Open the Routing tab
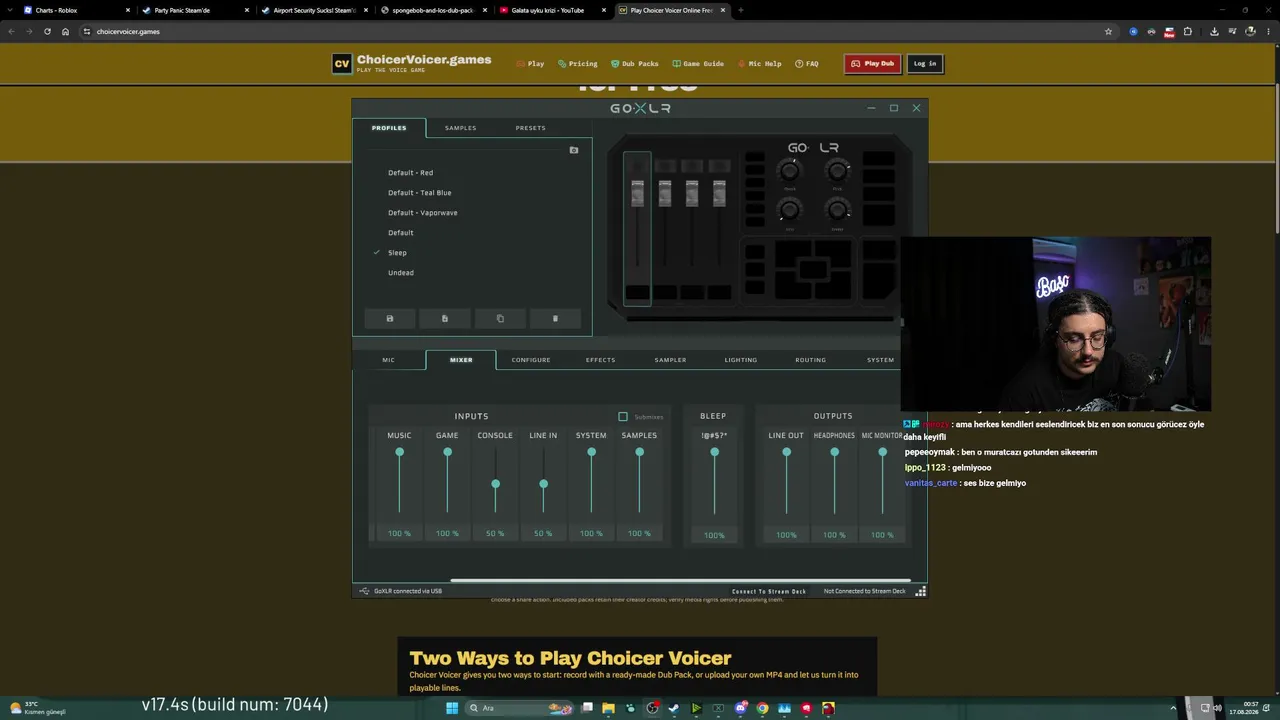The width and height of the screenshot is (1280, 720). (810, 360)
